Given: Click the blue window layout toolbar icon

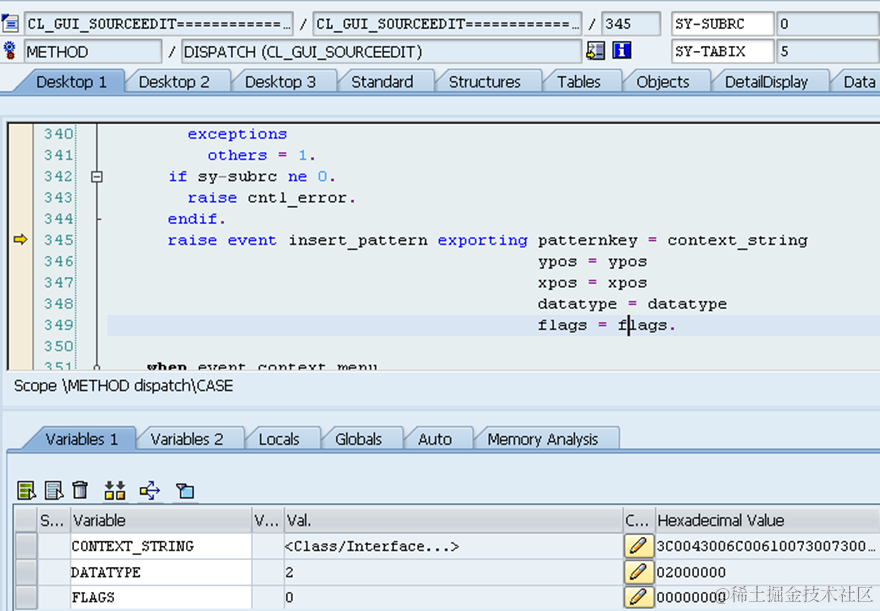Looking at the screenshot, I should click(x=185, y=491).
